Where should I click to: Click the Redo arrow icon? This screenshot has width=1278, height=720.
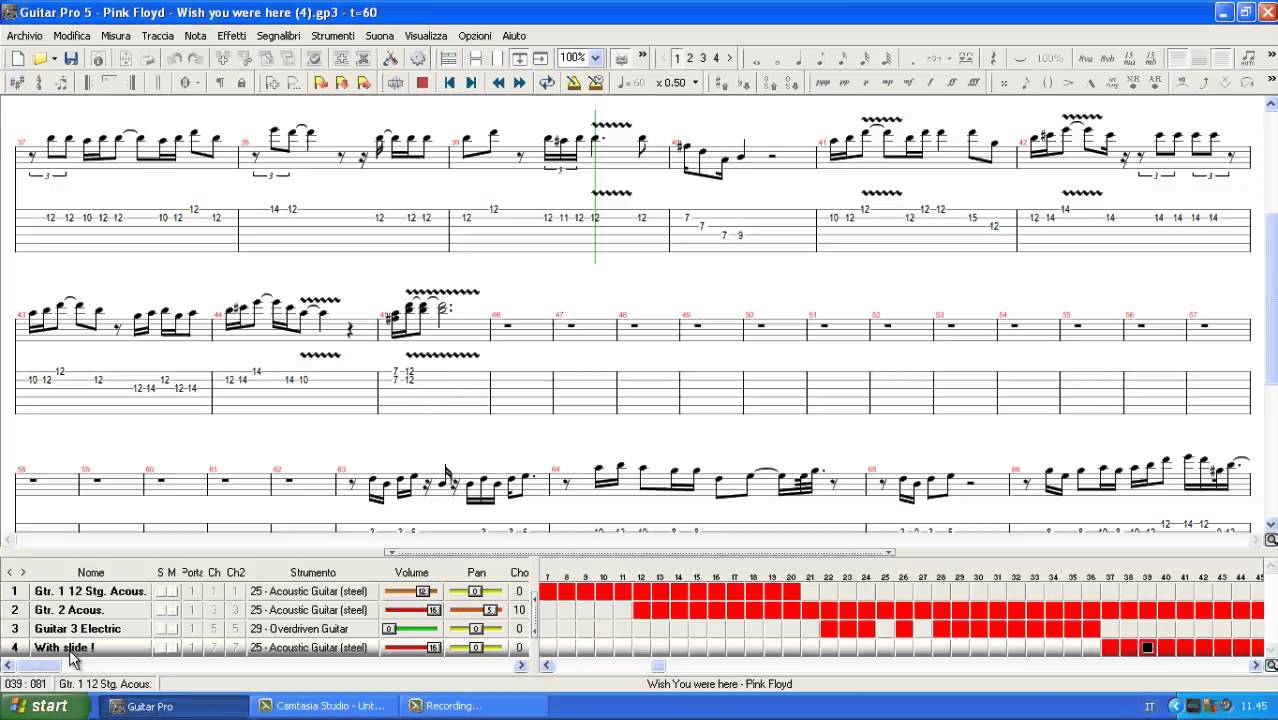[x=195, y=58]
